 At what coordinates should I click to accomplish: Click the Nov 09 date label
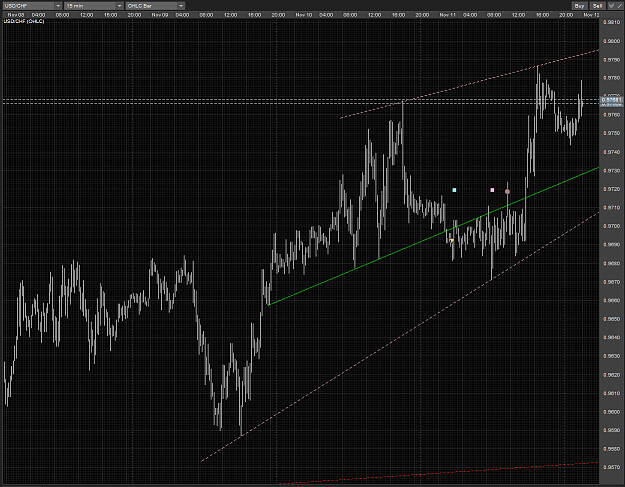click(159, 15)
